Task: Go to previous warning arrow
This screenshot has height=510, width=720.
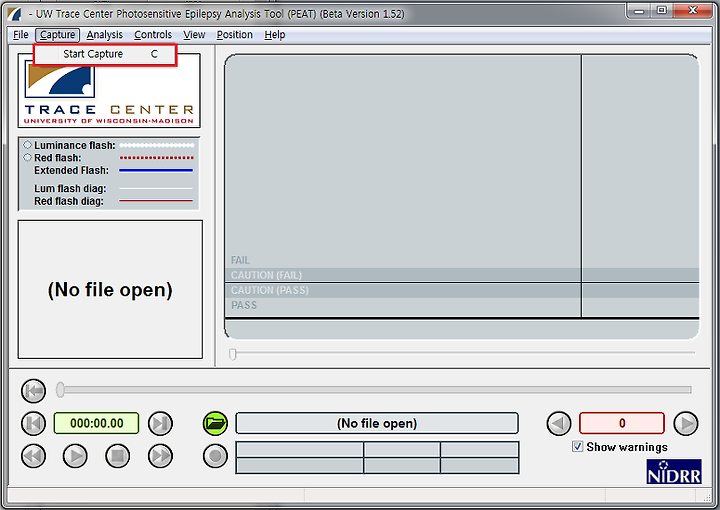Action: [x=559, y=423]
